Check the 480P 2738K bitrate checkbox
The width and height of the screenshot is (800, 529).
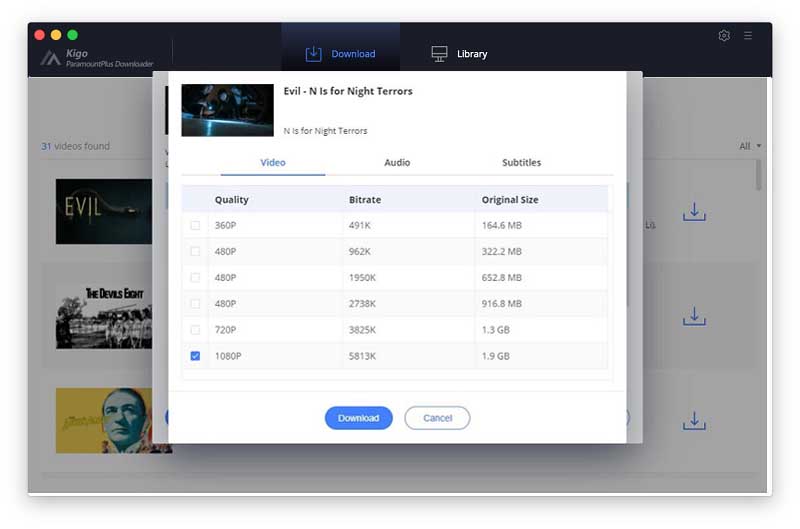pyautogui.click(x=195, y=304)
